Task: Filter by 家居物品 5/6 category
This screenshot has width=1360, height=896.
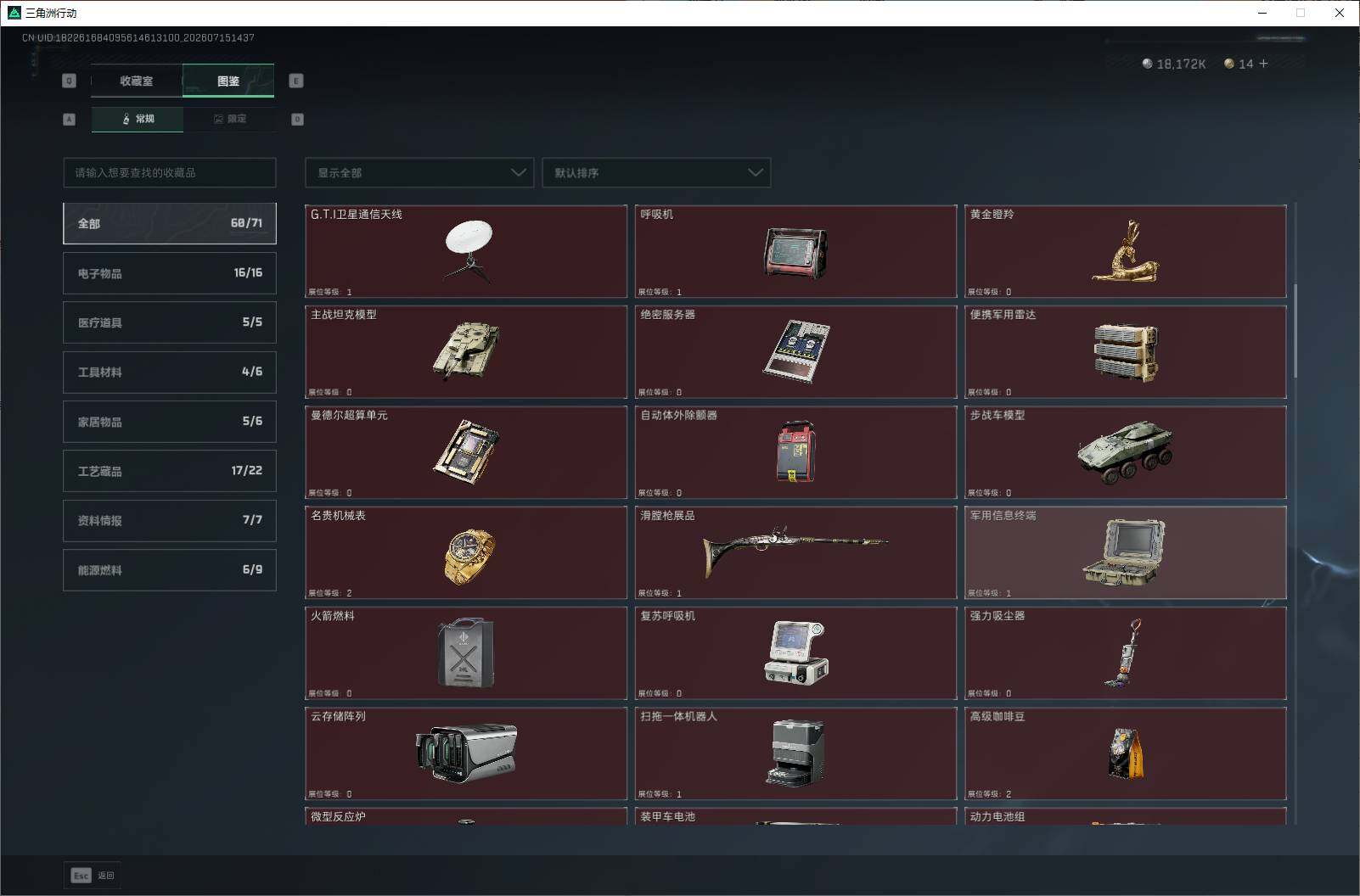Action: click(x=170, y=422)
